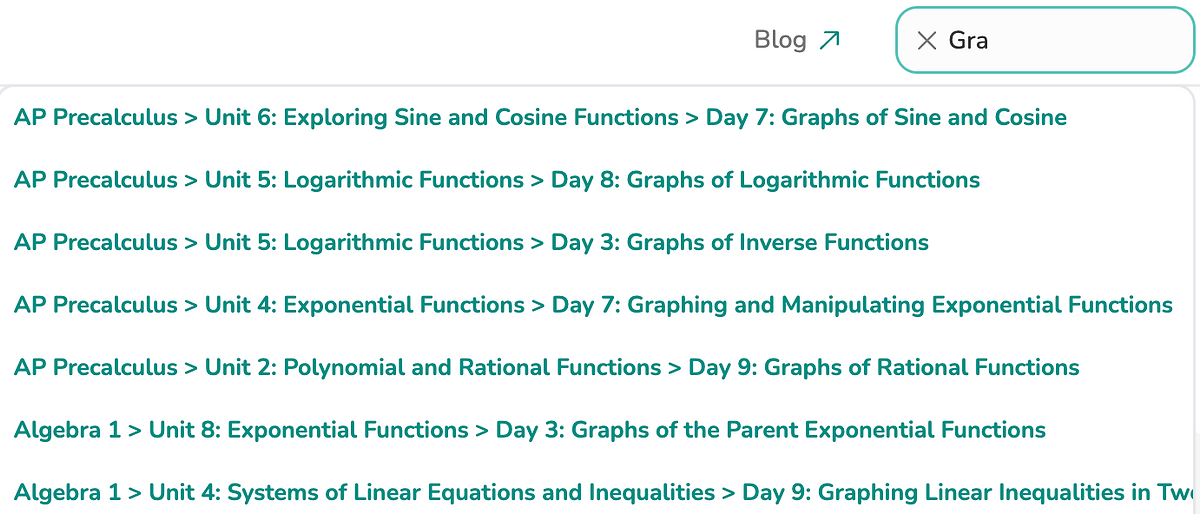
Task: Clear the search with the X icon
Action: 927,40
